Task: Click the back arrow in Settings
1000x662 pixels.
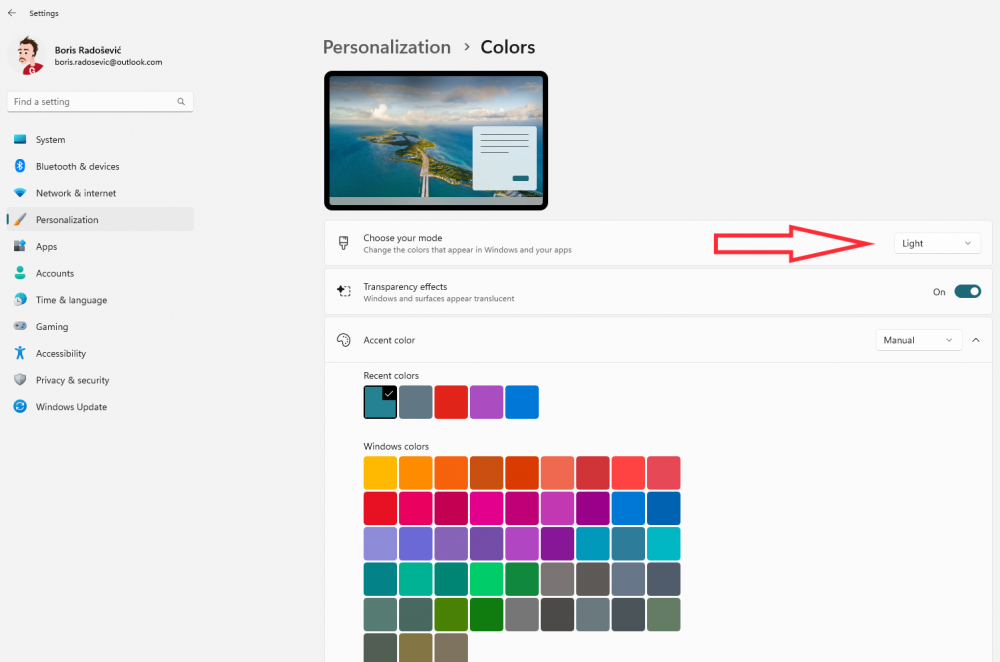Action: coord(12,13)
